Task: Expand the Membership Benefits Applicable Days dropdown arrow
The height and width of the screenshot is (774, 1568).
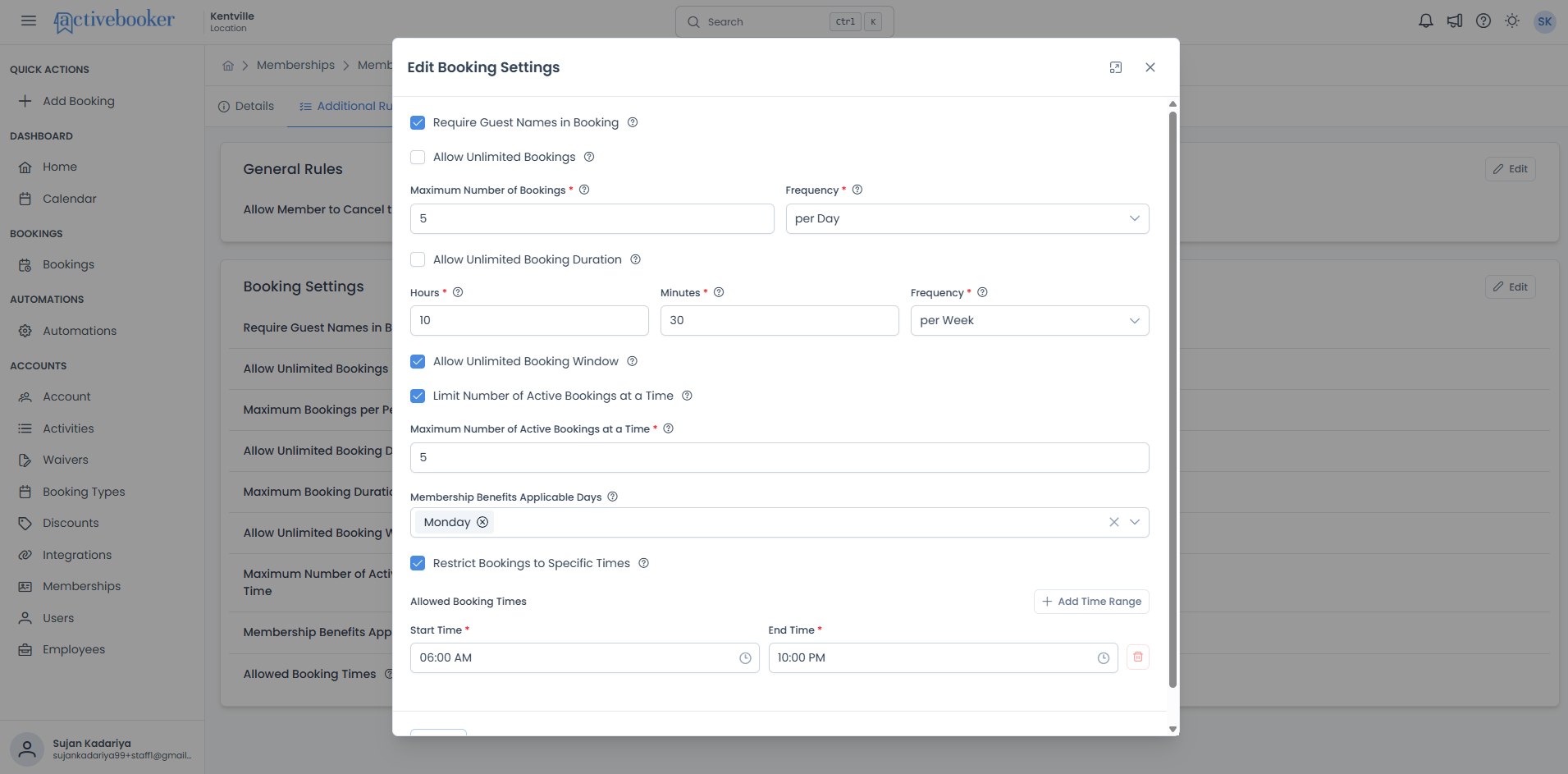Action: [1135, 522]
